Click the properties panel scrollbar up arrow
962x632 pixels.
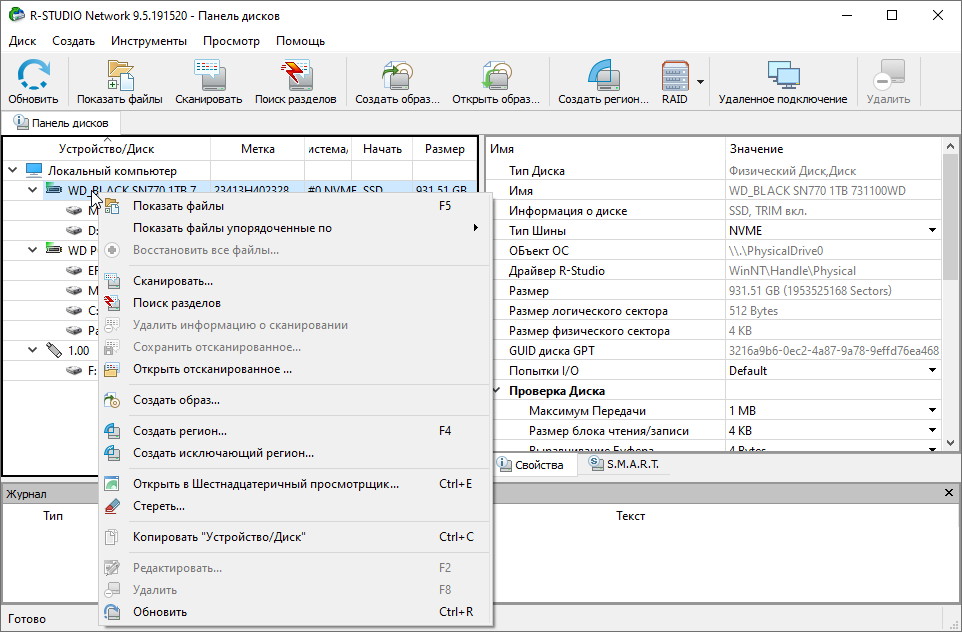(x=950, y=146)
